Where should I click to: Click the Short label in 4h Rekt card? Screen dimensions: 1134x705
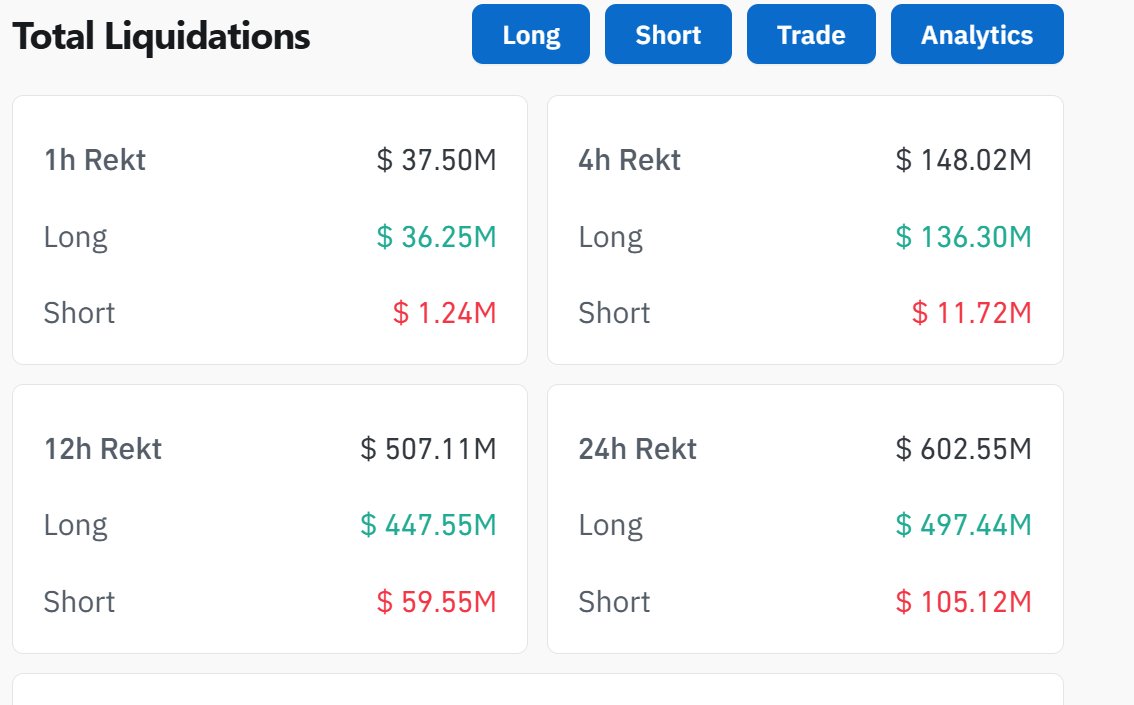pos(614,313)
